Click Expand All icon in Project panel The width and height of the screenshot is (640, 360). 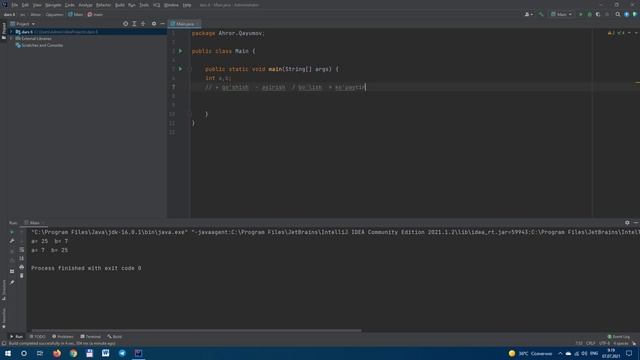(x=134, y=24)
